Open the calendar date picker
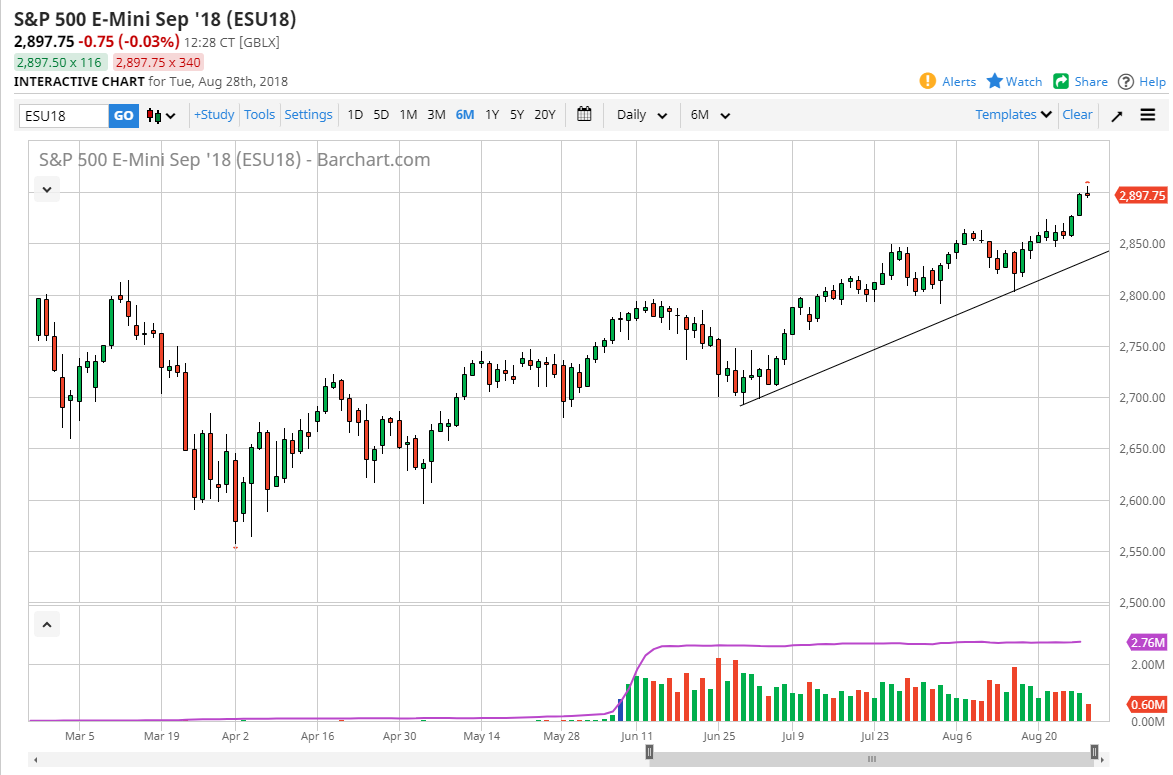1173x775 pixels. [585, 115]
